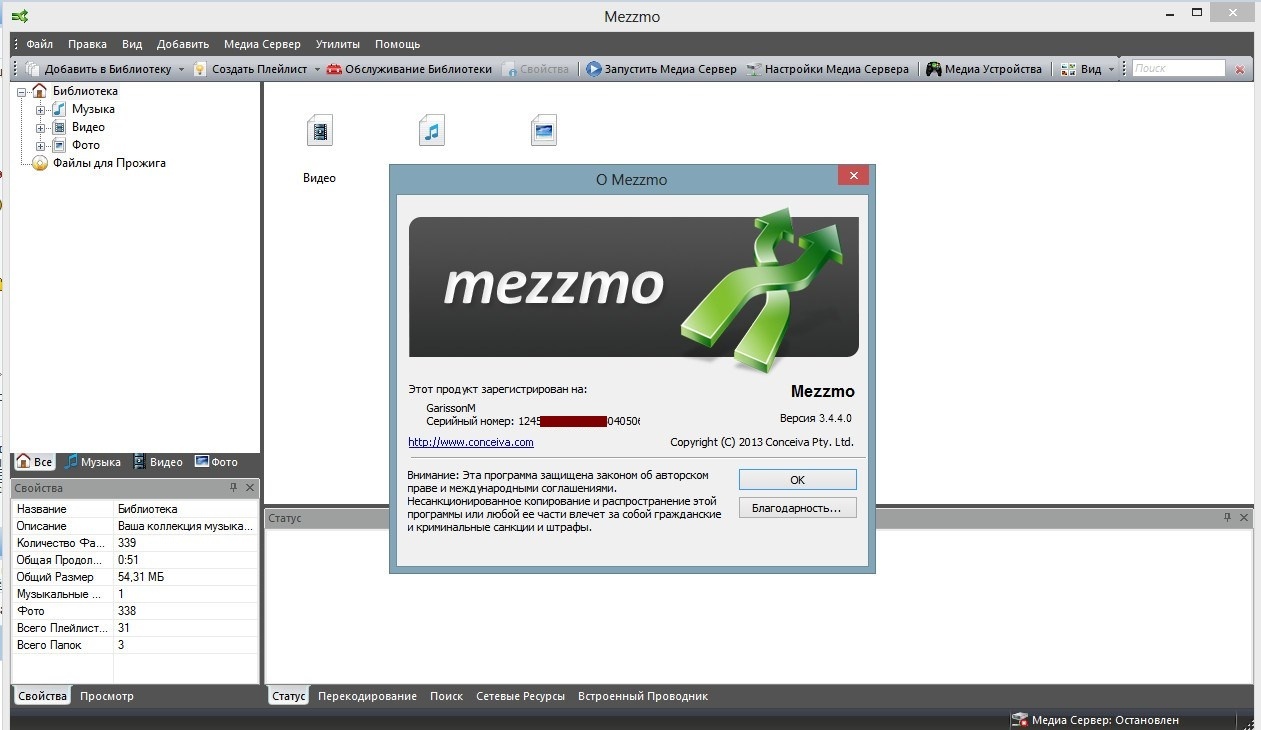Viewport: 1261px width, 730px height.
Task: Select the Видео node in library tree
Action: (x=88, y=127)
